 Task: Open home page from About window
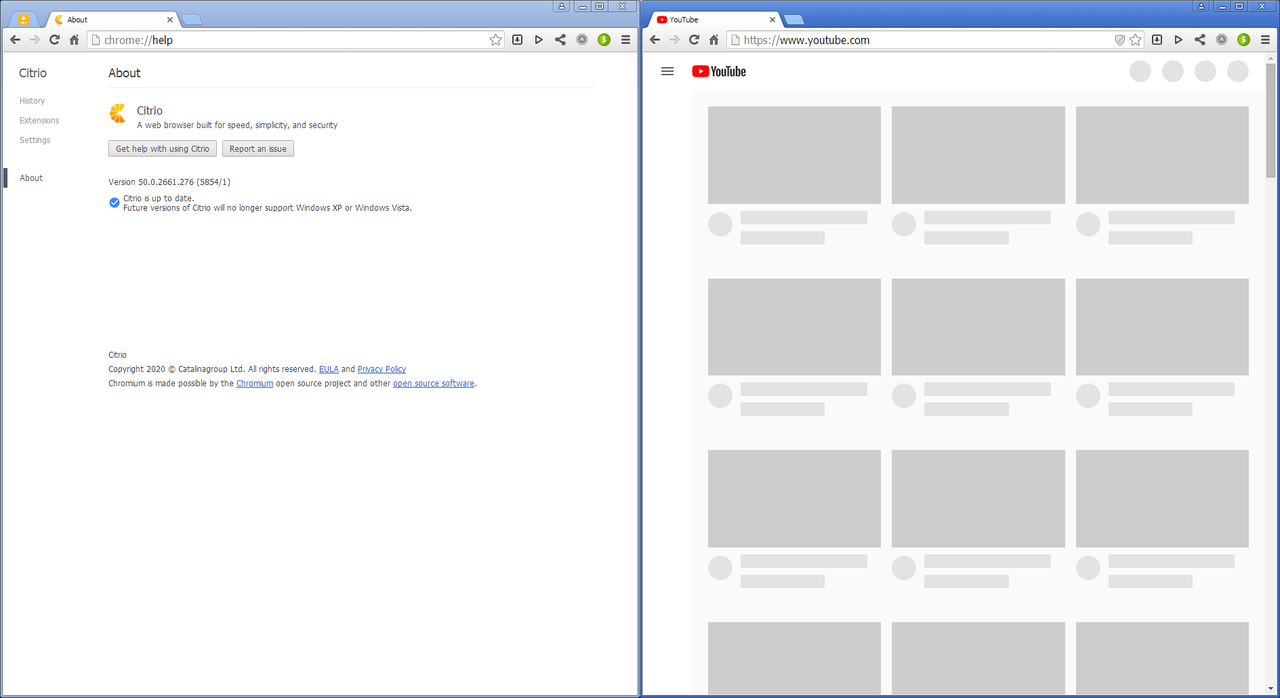pyautogui.click(x=74, y=40)
